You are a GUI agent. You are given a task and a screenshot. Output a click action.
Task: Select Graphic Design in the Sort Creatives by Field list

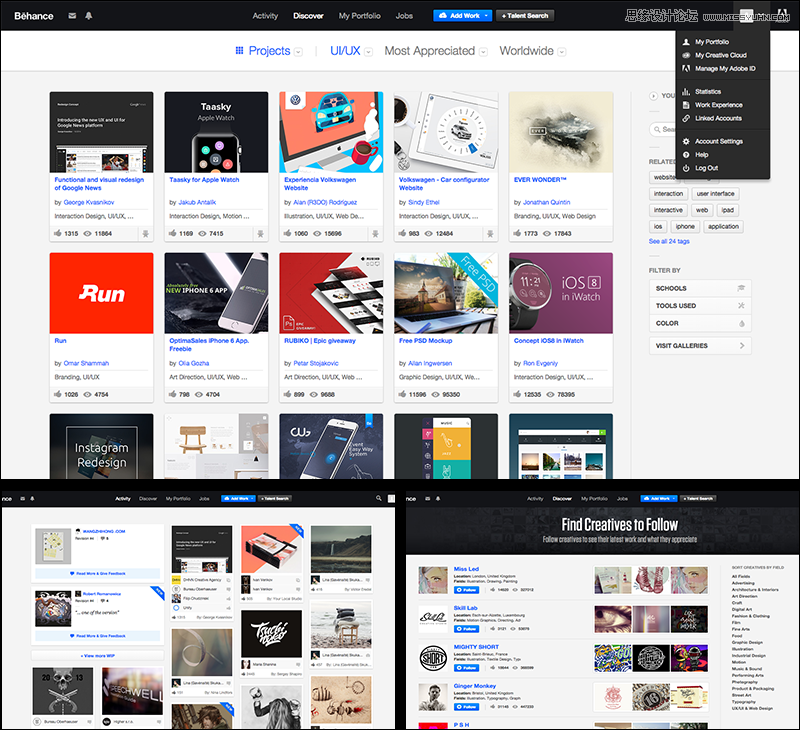pos(747,642)
